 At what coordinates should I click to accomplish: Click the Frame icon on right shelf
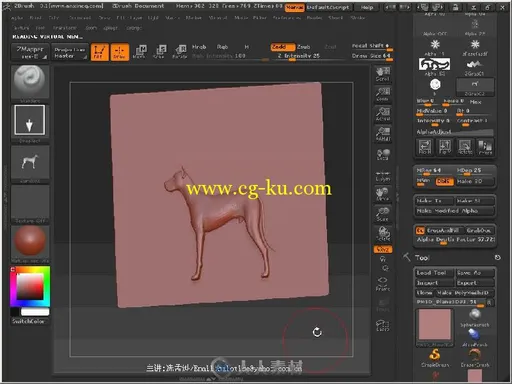tap(383, 284)
